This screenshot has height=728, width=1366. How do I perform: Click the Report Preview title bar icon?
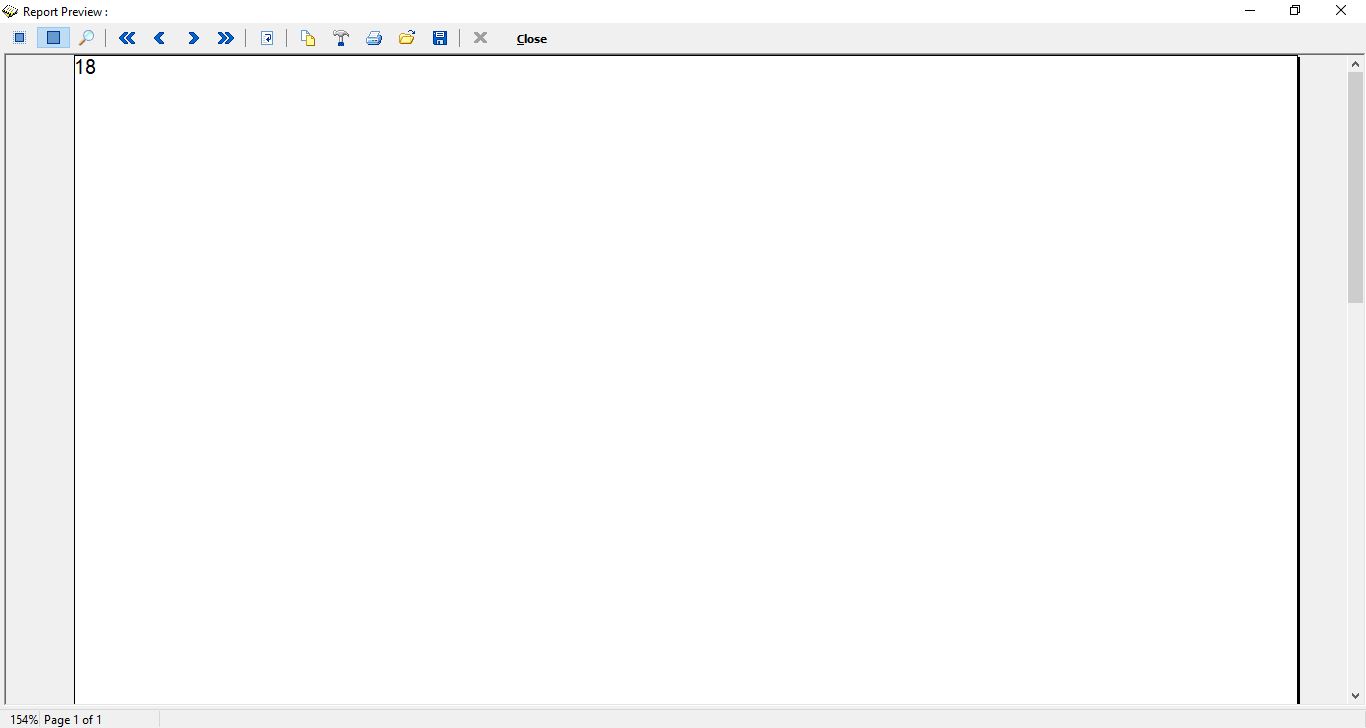coord(11,11)
